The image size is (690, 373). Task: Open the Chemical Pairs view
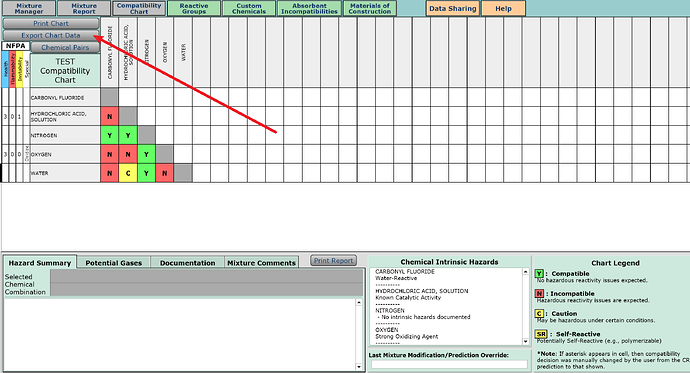click(x=65, y=48)
